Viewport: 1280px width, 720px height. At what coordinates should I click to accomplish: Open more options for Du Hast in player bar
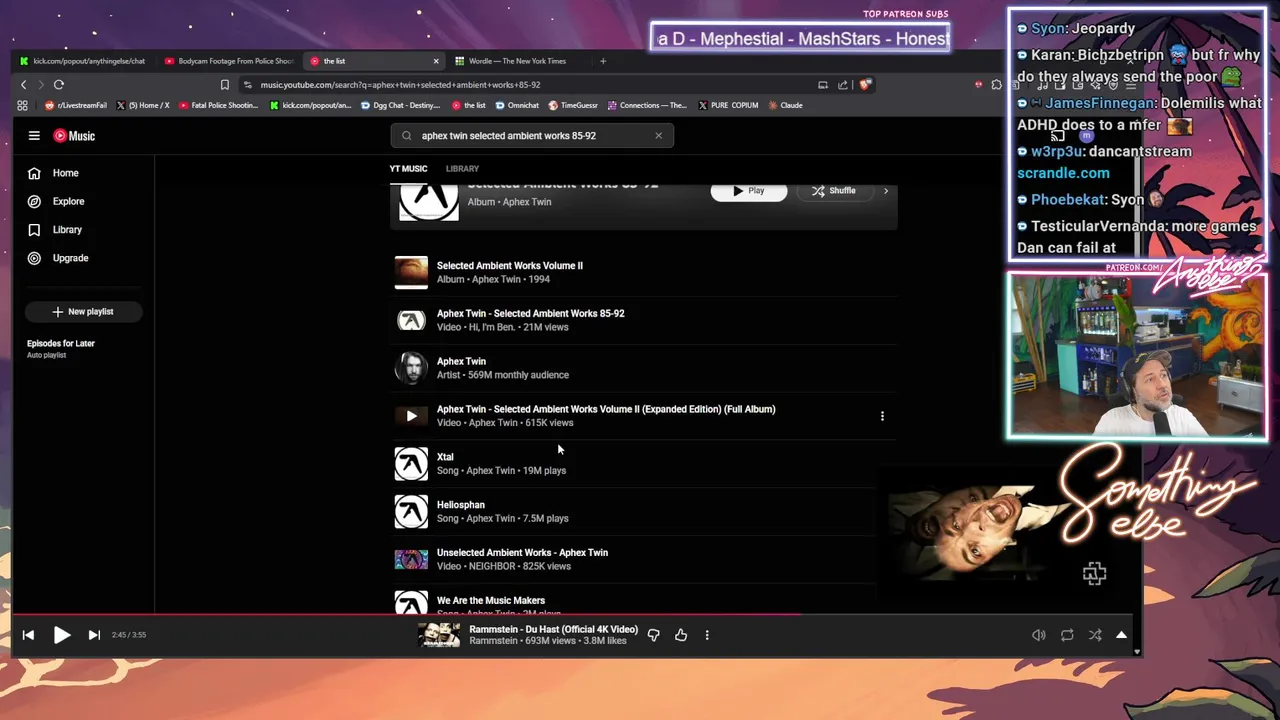tap(707, 634)
